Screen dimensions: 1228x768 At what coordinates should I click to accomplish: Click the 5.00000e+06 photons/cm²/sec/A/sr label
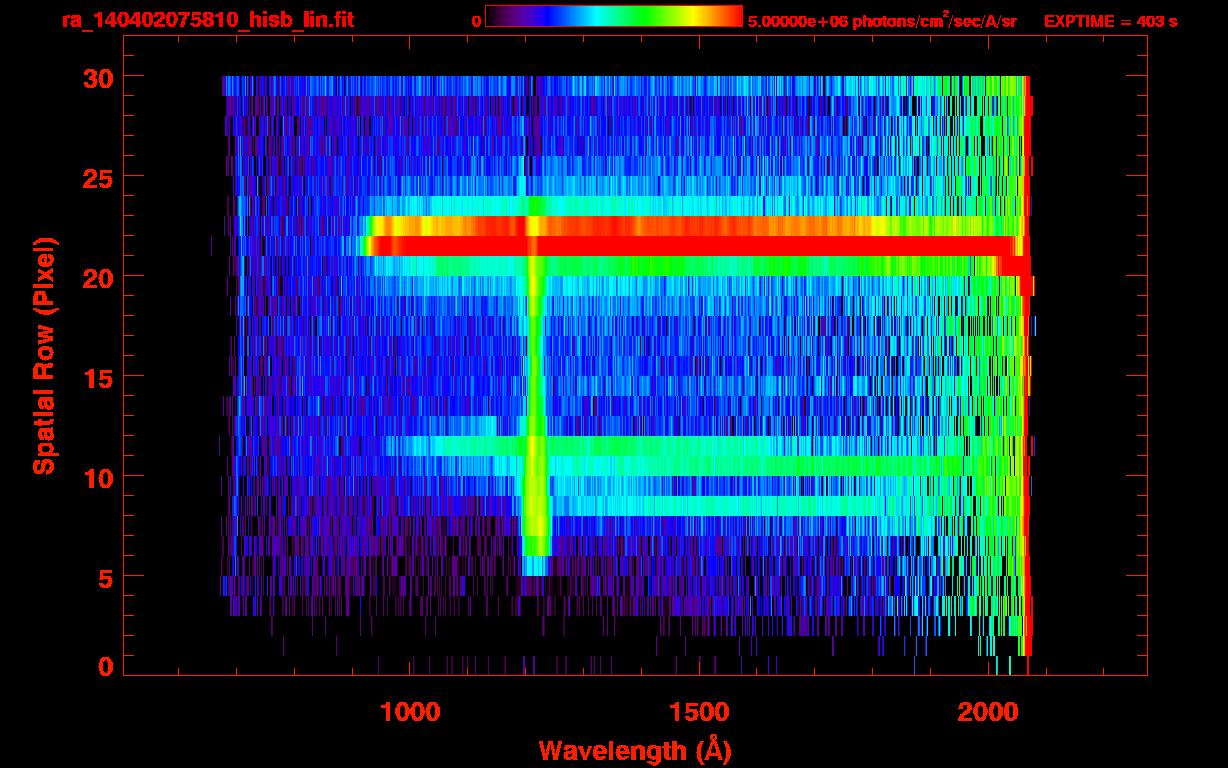click(x=882, y=21)
